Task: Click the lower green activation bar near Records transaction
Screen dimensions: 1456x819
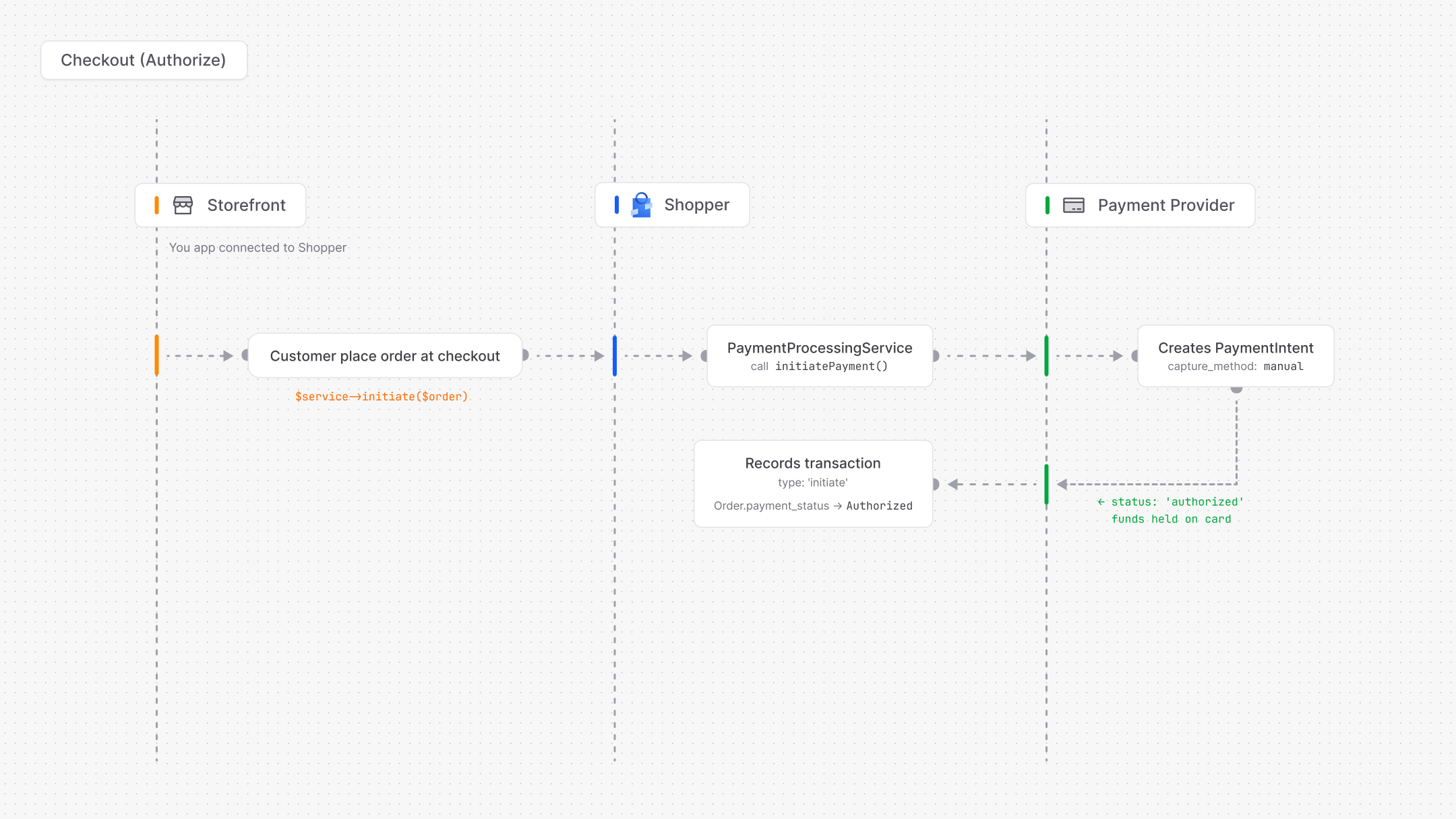Action: (x=1046, y=484)
